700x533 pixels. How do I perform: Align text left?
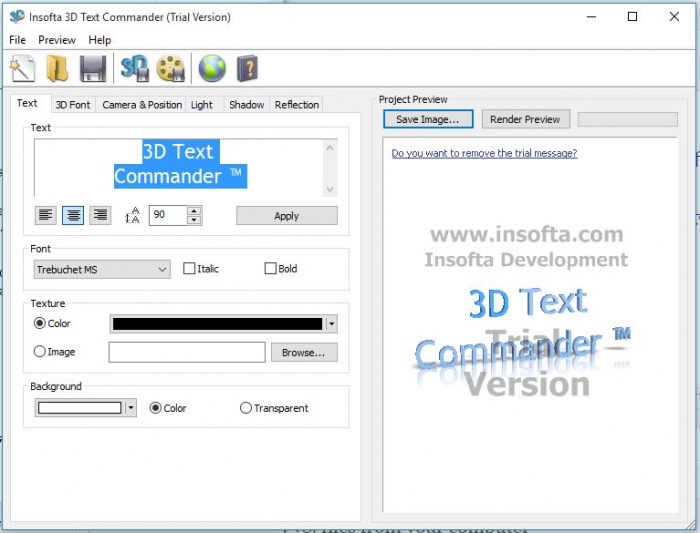pos(46,216)
